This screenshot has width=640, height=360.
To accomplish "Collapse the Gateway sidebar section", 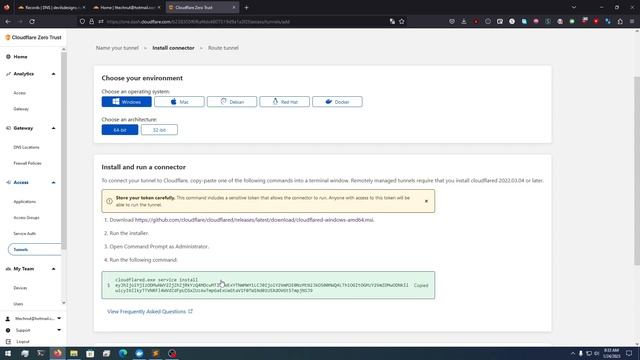I will 53,128.
